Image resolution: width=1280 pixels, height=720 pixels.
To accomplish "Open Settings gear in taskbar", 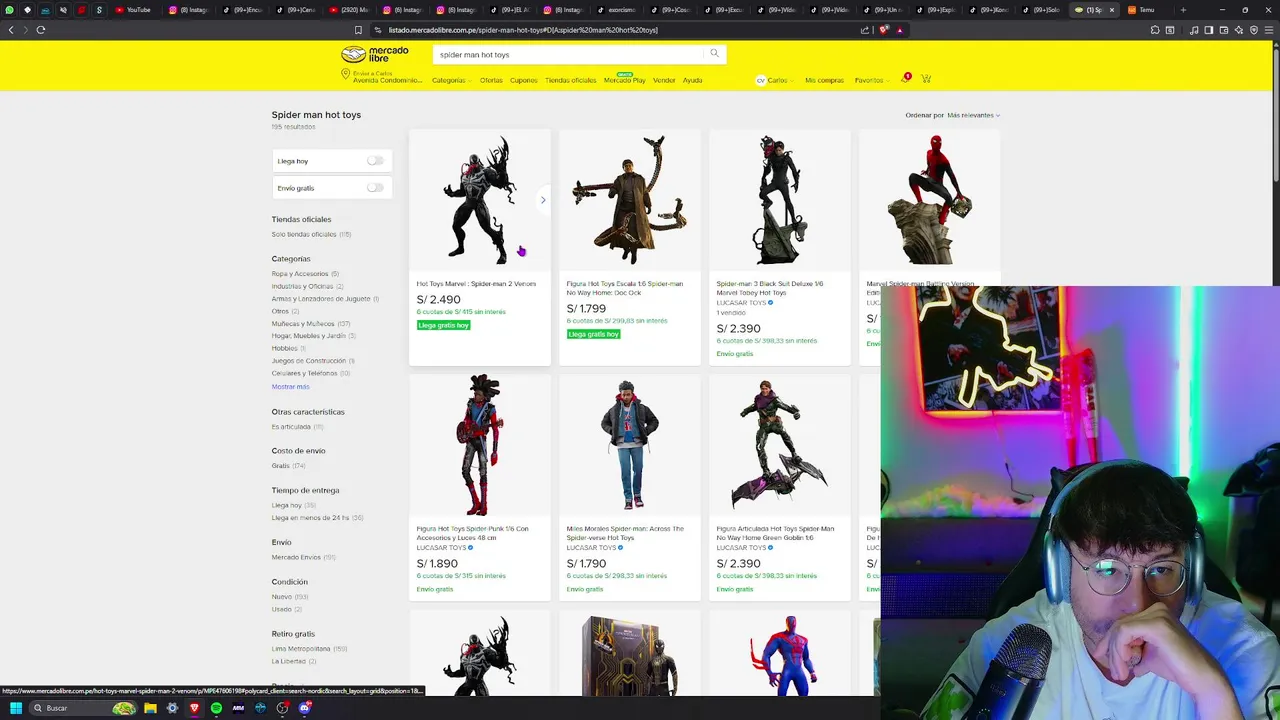I will pos(172,708).
